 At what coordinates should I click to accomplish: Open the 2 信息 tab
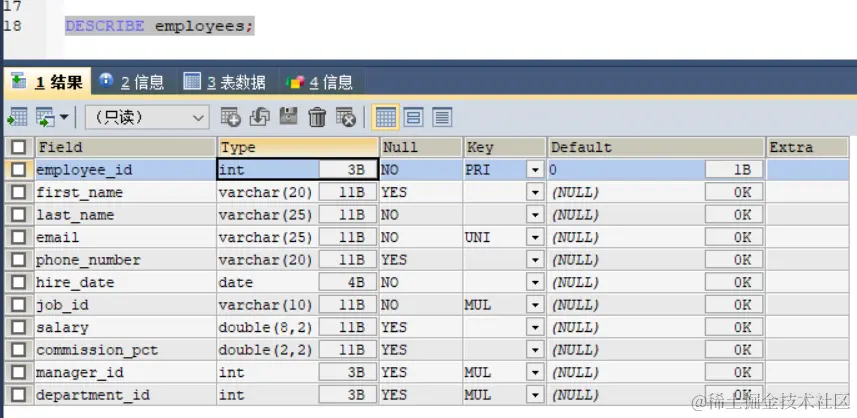pyautogui.click(x=132, y=82)
